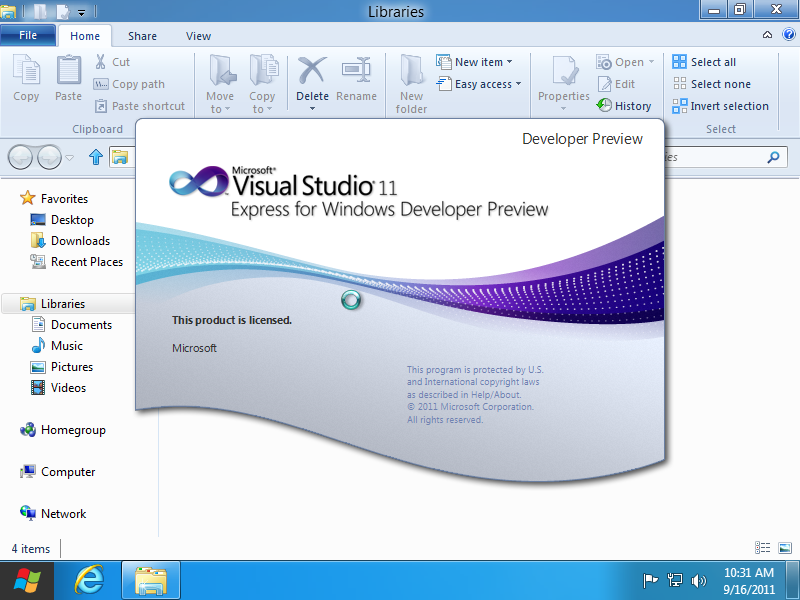Open the Easy access dropdown
Viewport: 800px width, 600px height.
[x=479, y=84]
